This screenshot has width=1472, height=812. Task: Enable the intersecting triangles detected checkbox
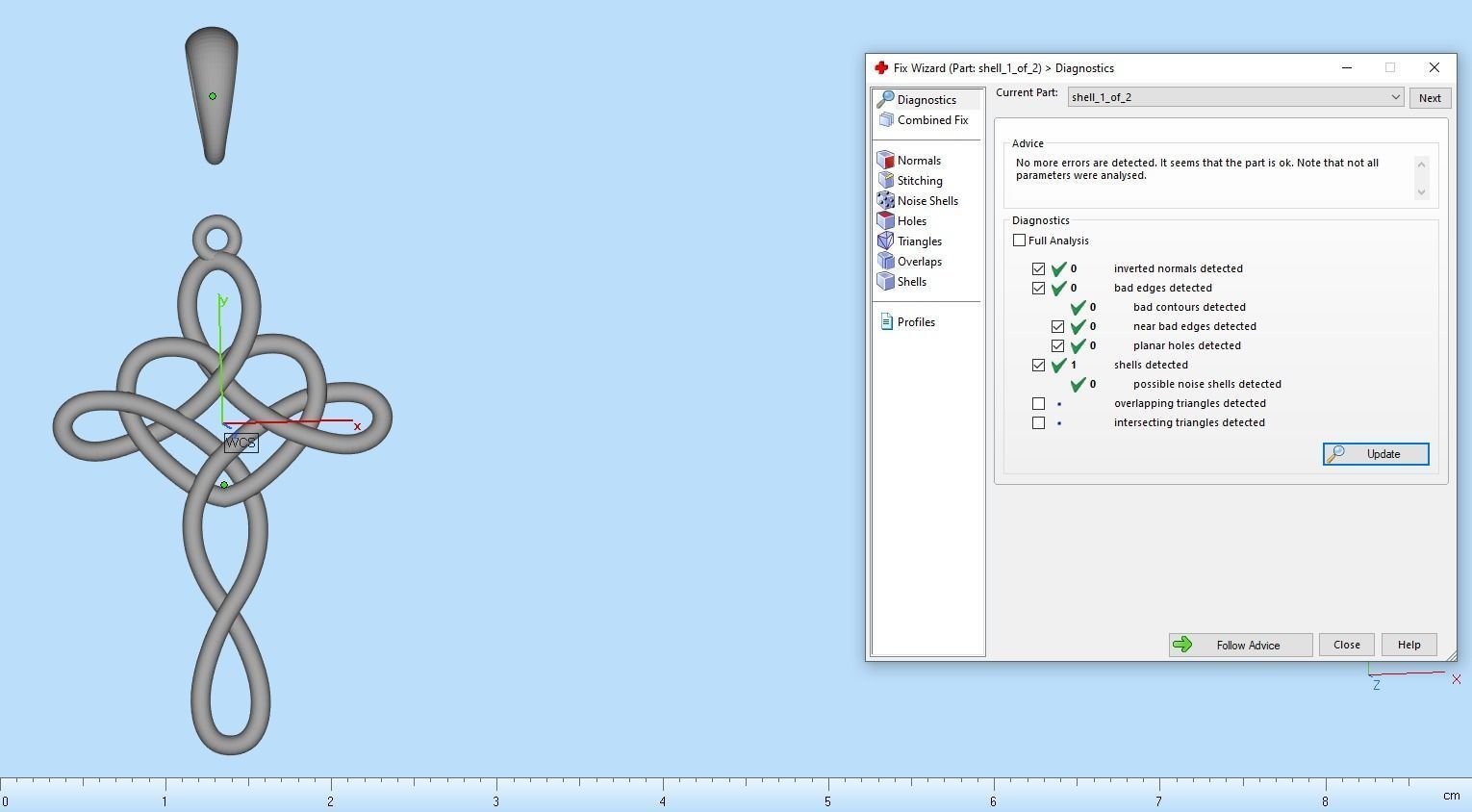tap(1039, 422)
